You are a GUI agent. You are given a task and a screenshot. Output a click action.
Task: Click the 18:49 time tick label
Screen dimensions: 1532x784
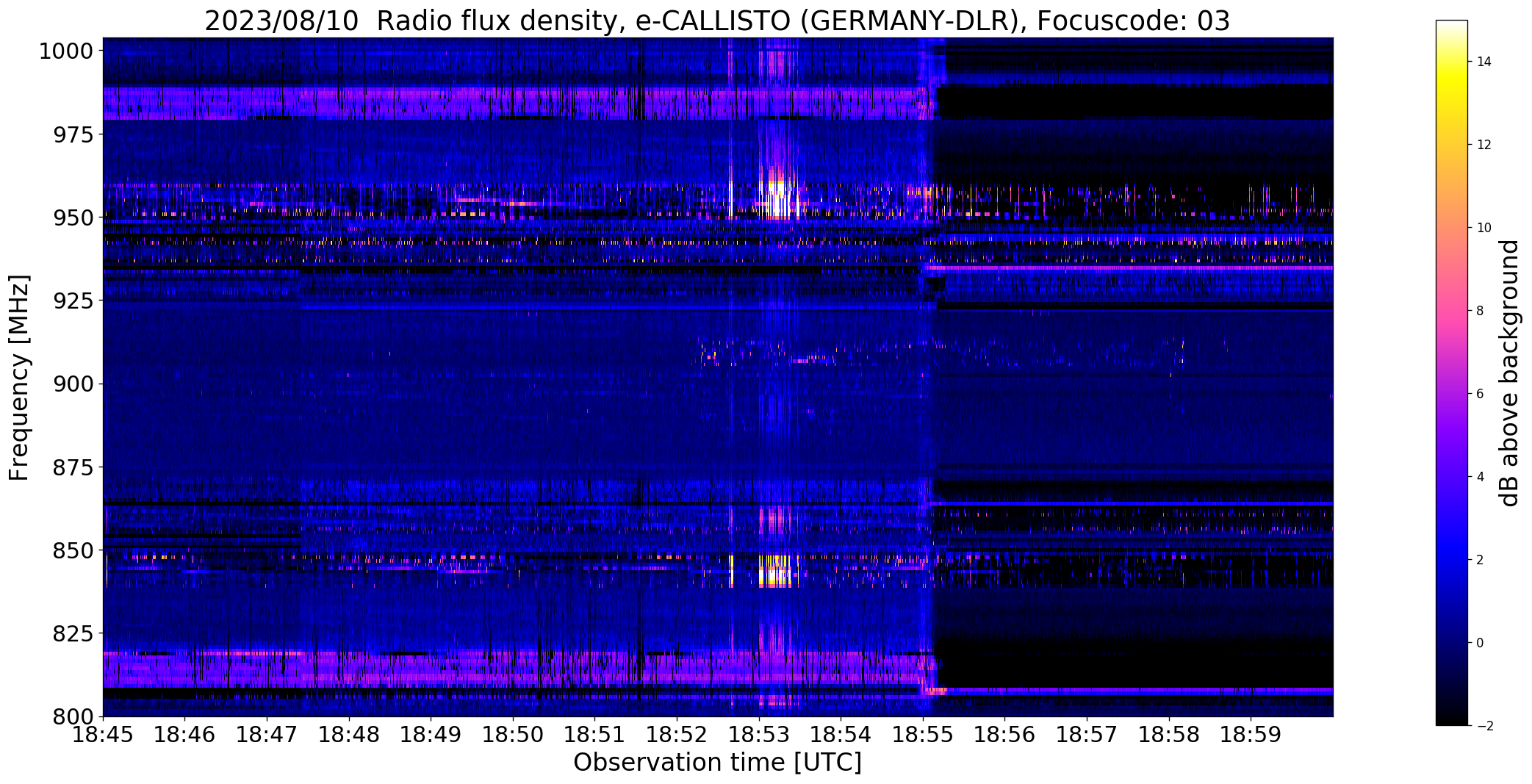[431, 735]
